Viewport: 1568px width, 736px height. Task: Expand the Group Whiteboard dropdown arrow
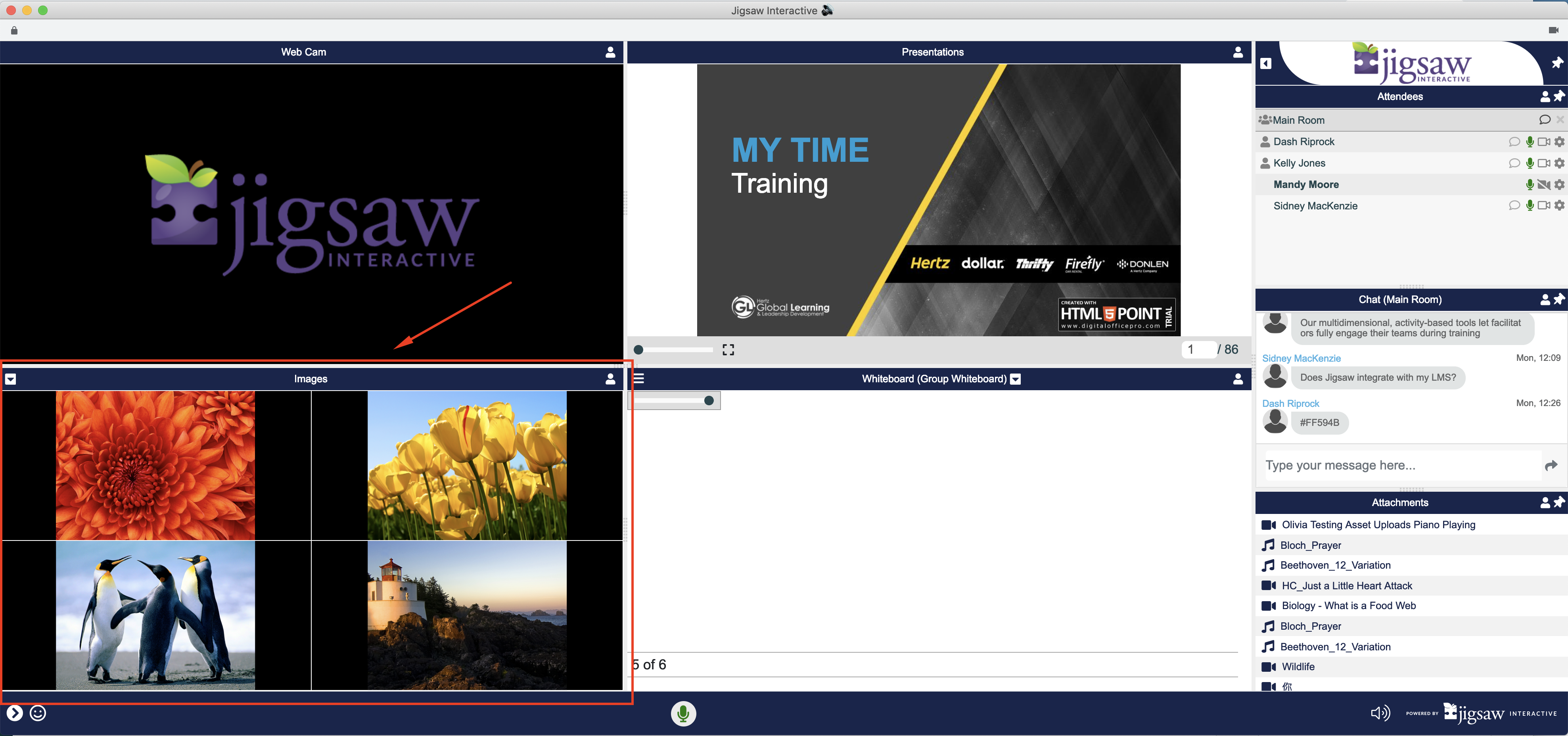click(1015, 379)
